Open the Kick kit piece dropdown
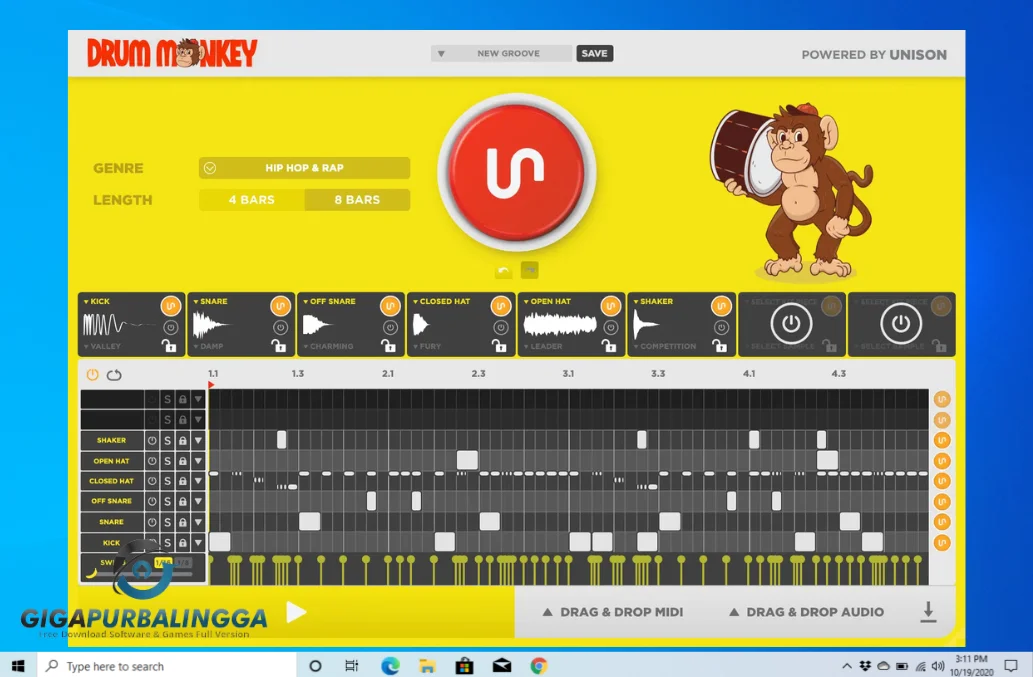This screenshot has height=677, width=1033. 97,302
